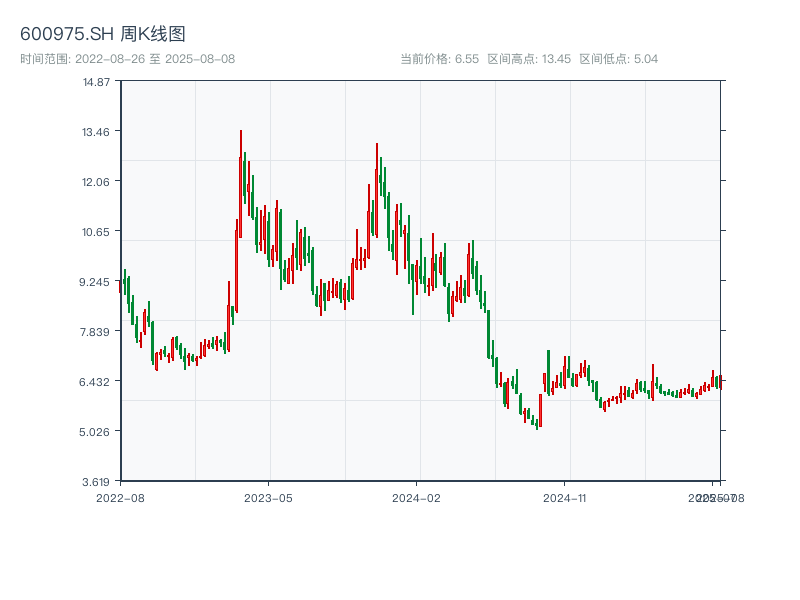Click the y-axis value 12.06
The width and height of the screenshot is (800, 600).
(96, 182)
